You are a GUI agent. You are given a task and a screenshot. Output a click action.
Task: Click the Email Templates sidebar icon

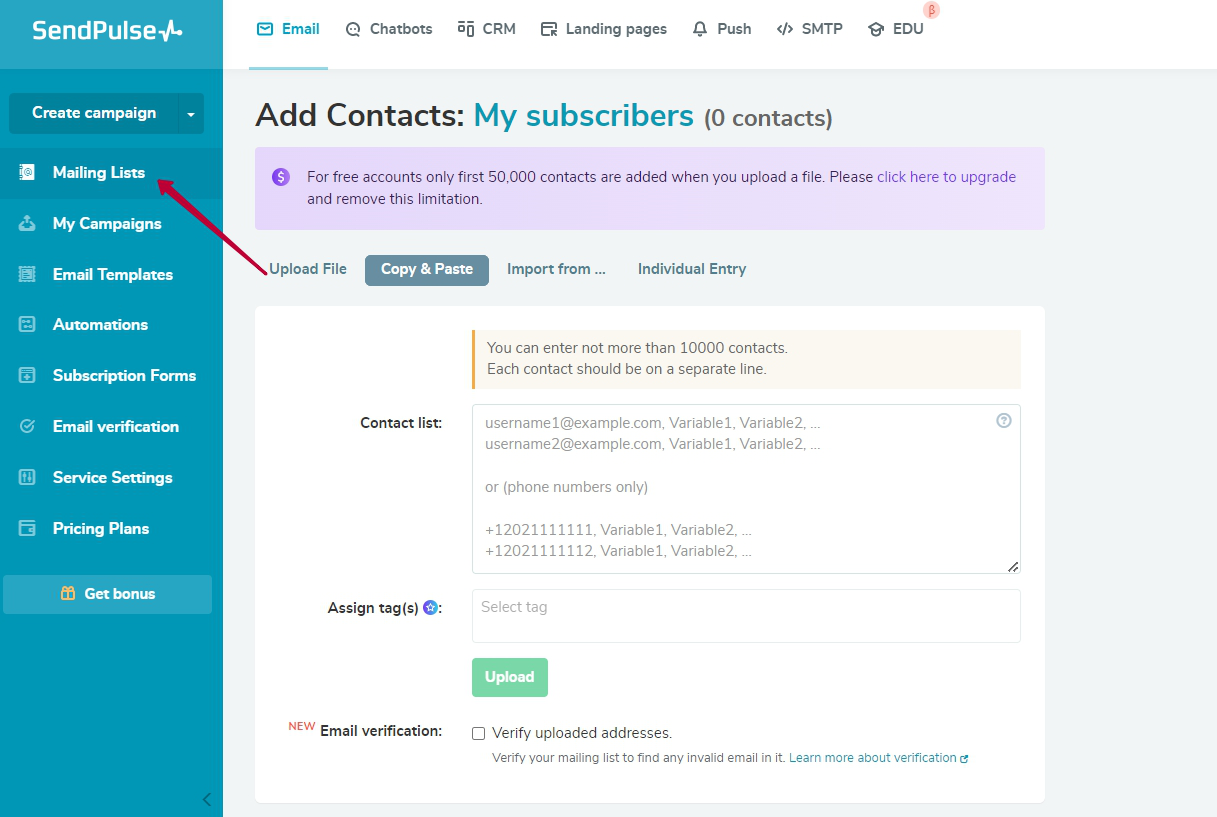[x=28, y=274]
